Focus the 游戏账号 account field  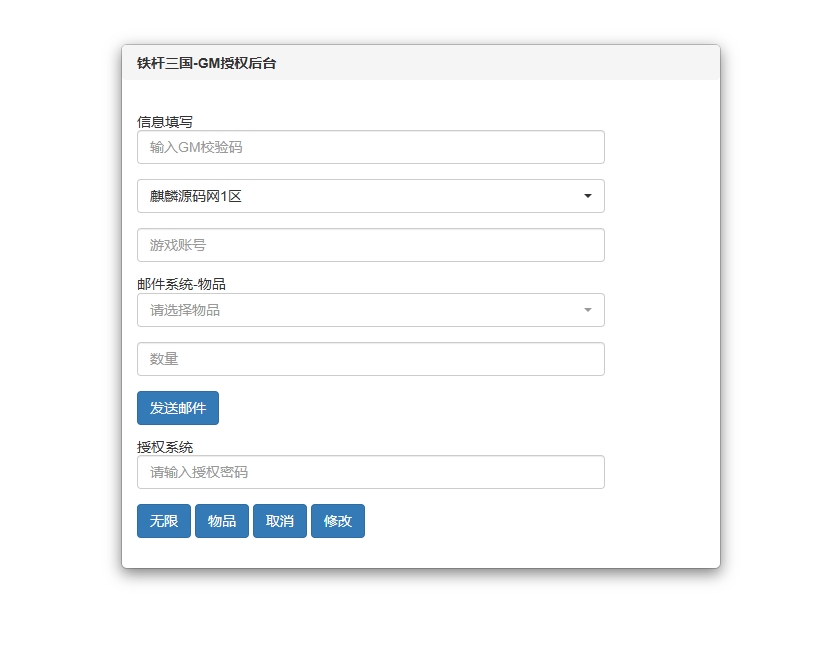pos(370,245)
